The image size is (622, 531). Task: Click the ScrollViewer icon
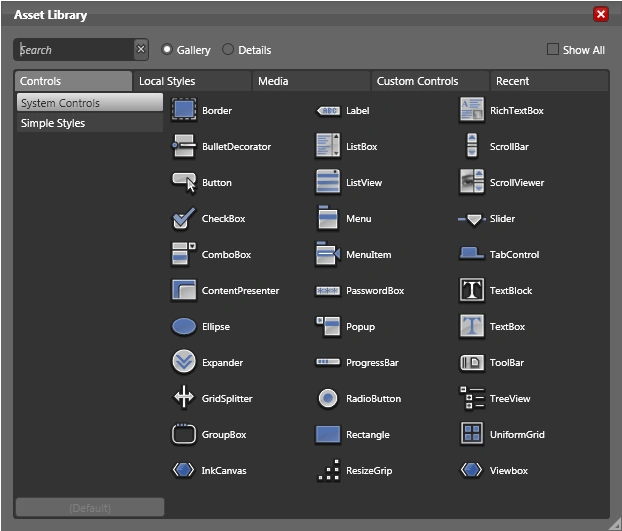(x=472, y=181)
